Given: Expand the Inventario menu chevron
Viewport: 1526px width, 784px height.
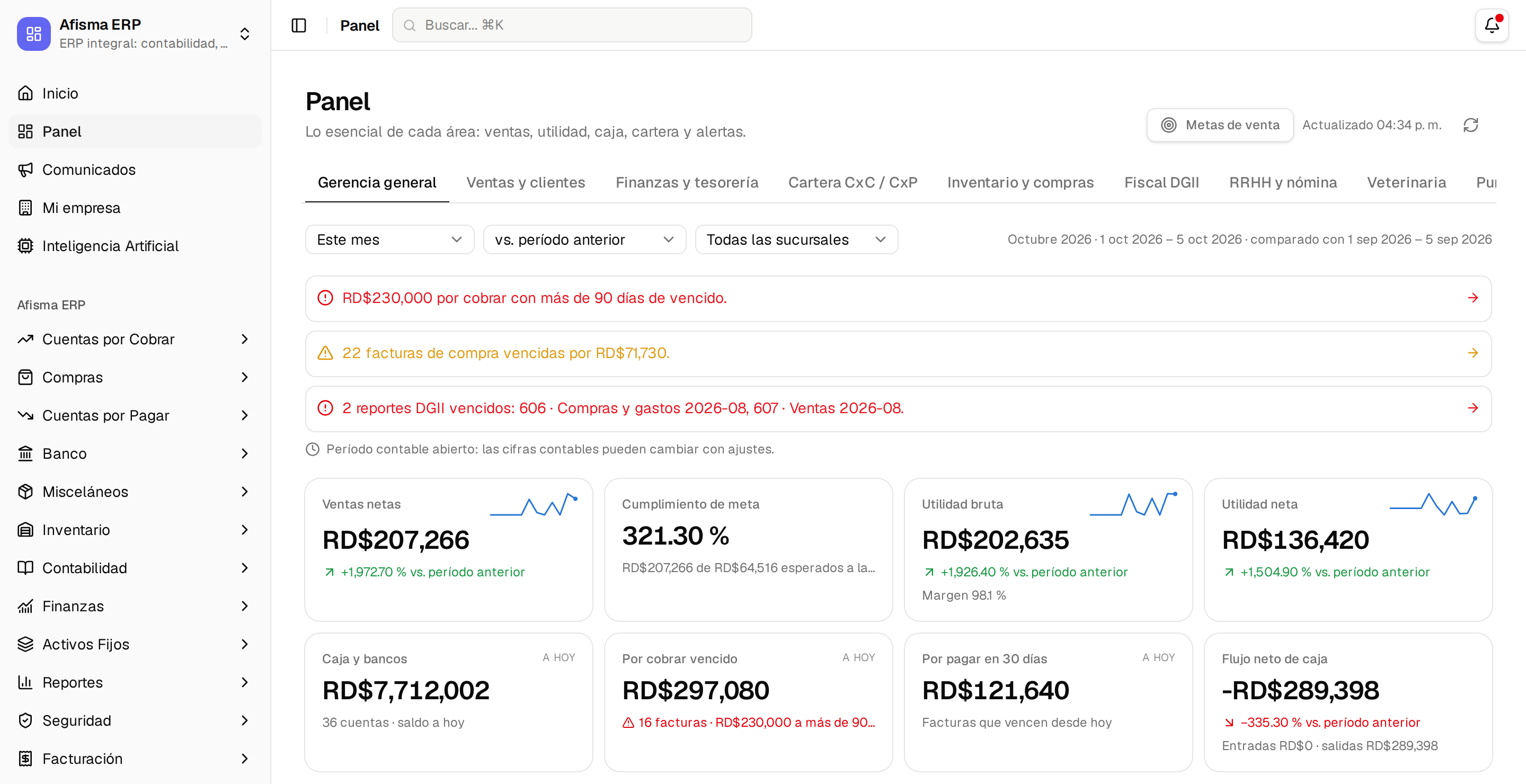Looking at the screenshot, I should pyautogui.click(x=245, y=530).
